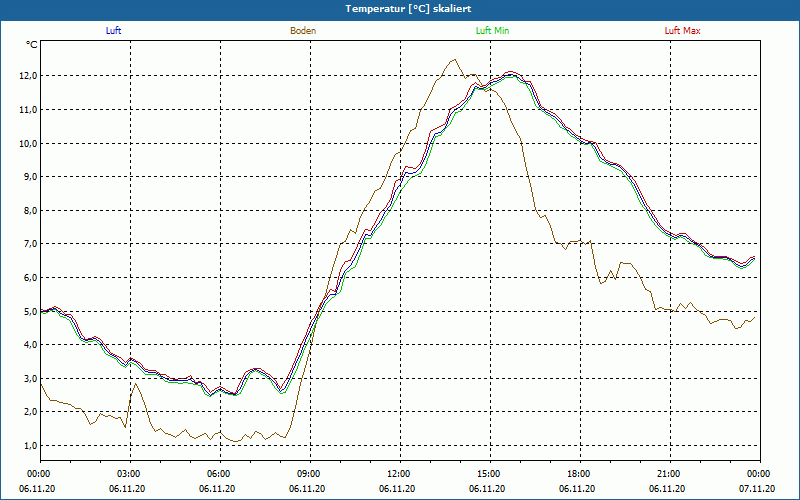Click the chart title Temperatur [°C] skaliert
The width and height of the screenshot is (800, 500).
pos(408,9)
